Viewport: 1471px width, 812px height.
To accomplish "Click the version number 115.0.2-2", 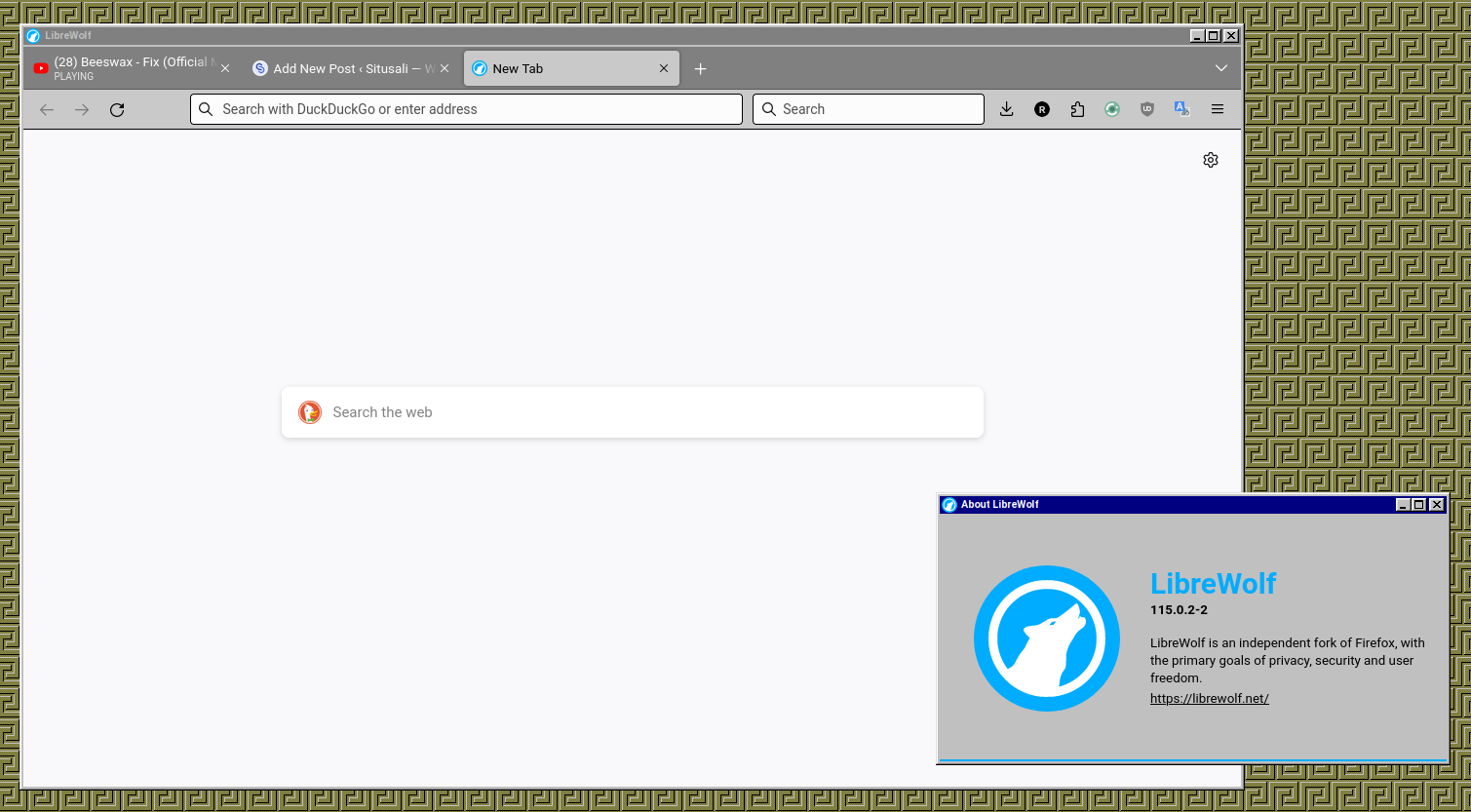I will 1179,610.
